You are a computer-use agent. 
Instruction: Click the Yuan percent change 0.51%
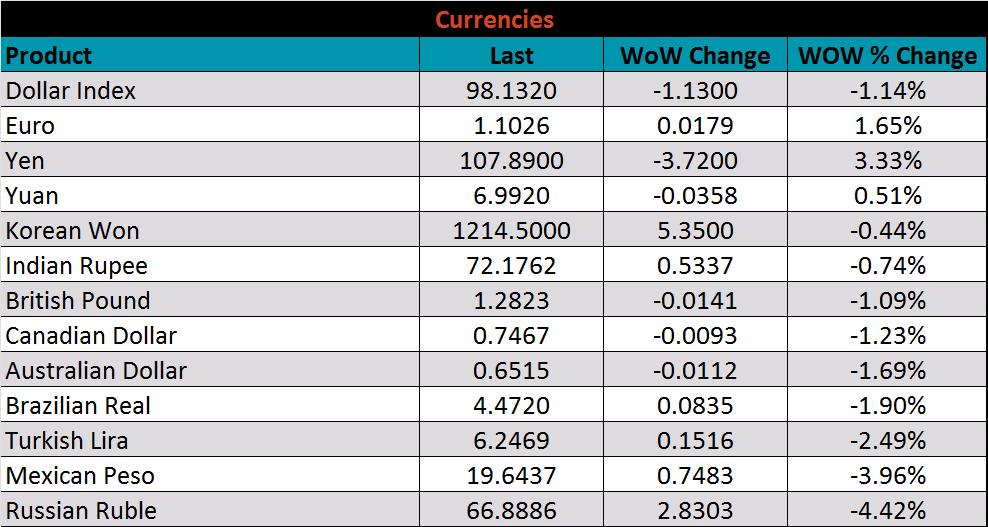click(887, 196)
